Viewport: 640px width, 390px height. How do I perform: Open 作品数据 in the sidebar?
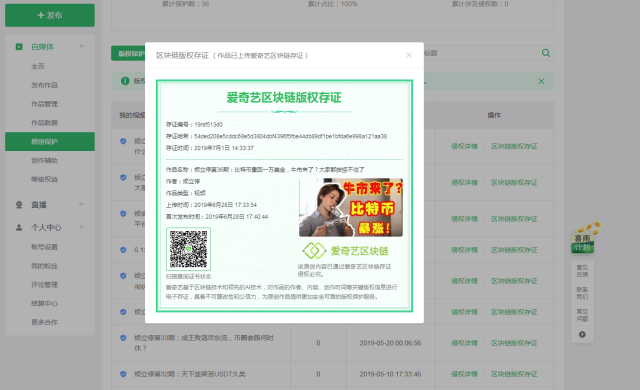tap(44, 122)
